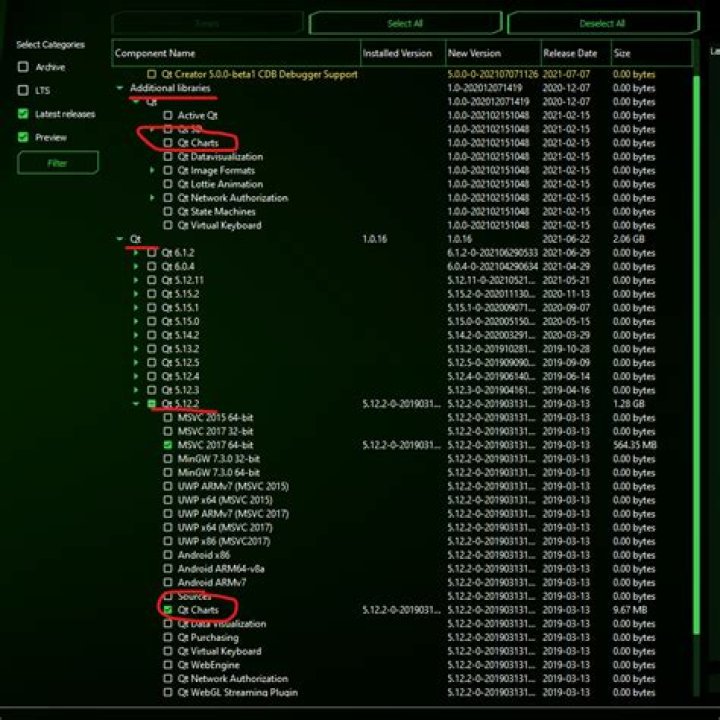Viewport: 720px width, 720px height.
Task: Tick the Sources checkbox
Action: coord(168,596)
